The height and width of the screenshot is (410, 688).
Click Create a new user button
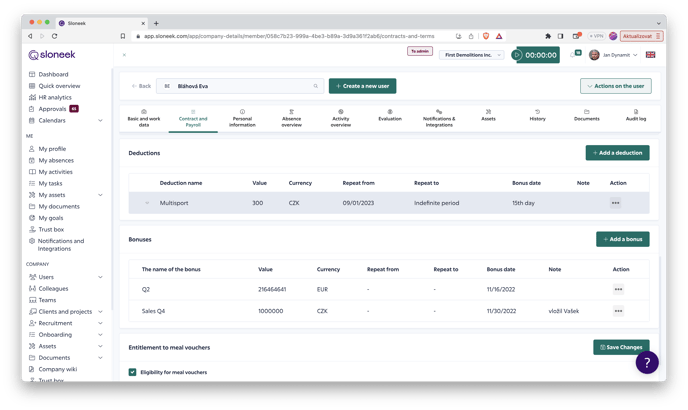(x=362, y=86)
